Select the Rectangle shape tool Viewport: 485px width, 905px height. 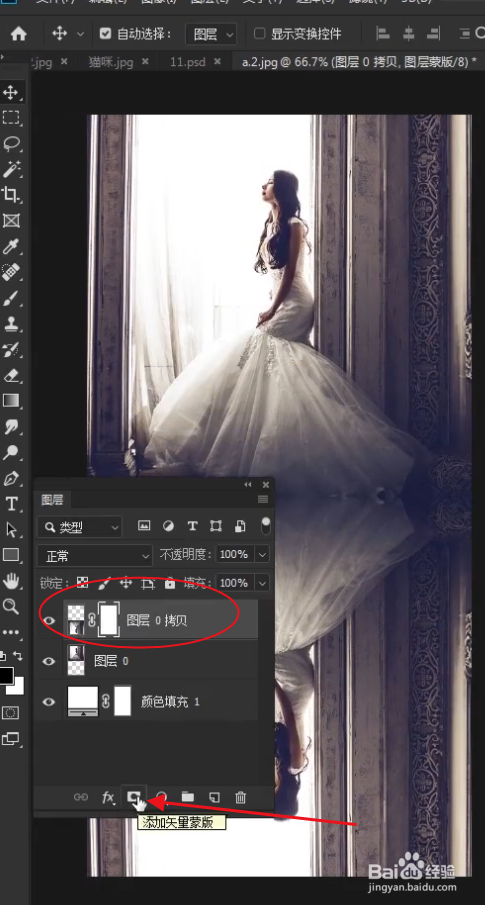(x=10, y=555)
